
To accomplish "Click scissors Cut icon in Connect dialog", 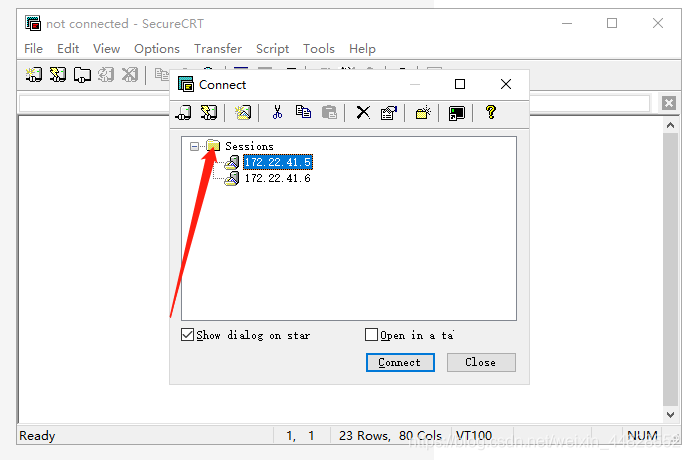I will pos(277,113).
